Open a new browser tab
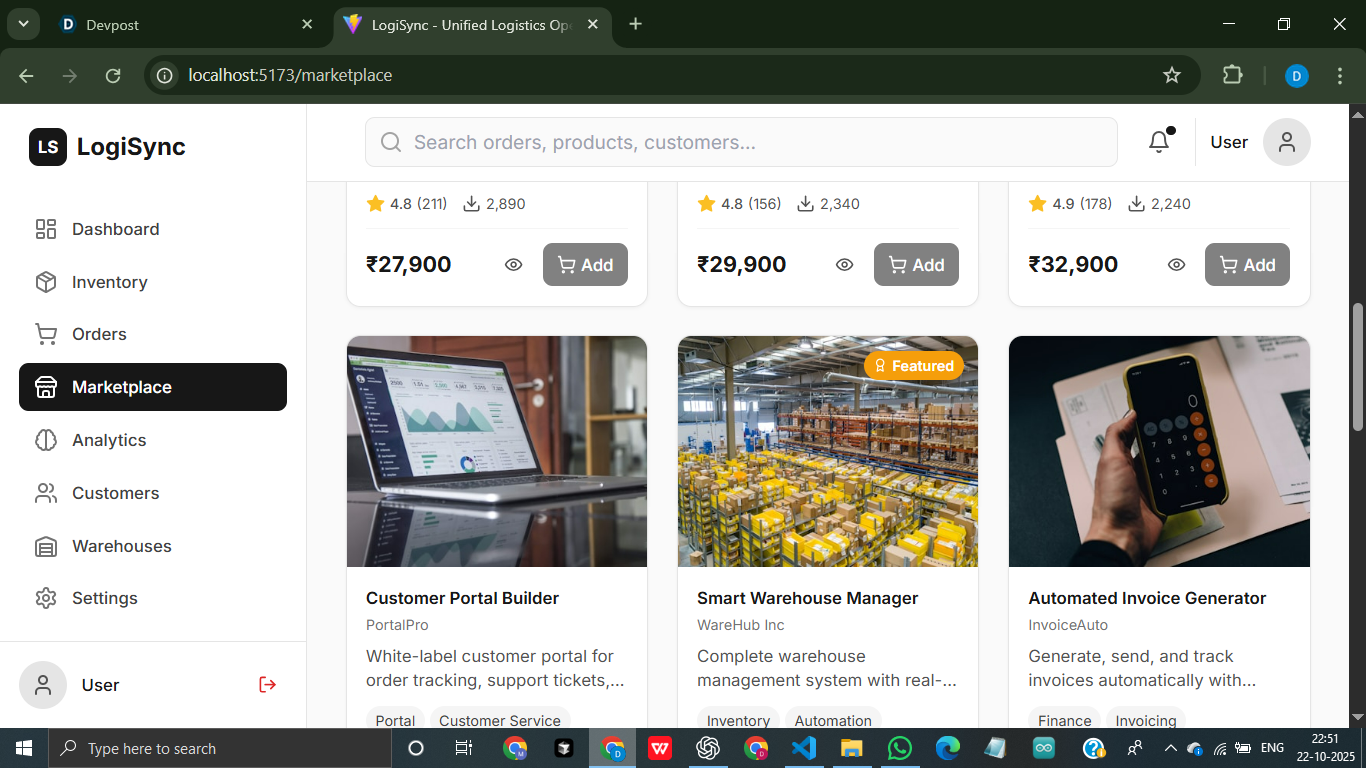The image size is (1366, 768). tap(636, 25)
